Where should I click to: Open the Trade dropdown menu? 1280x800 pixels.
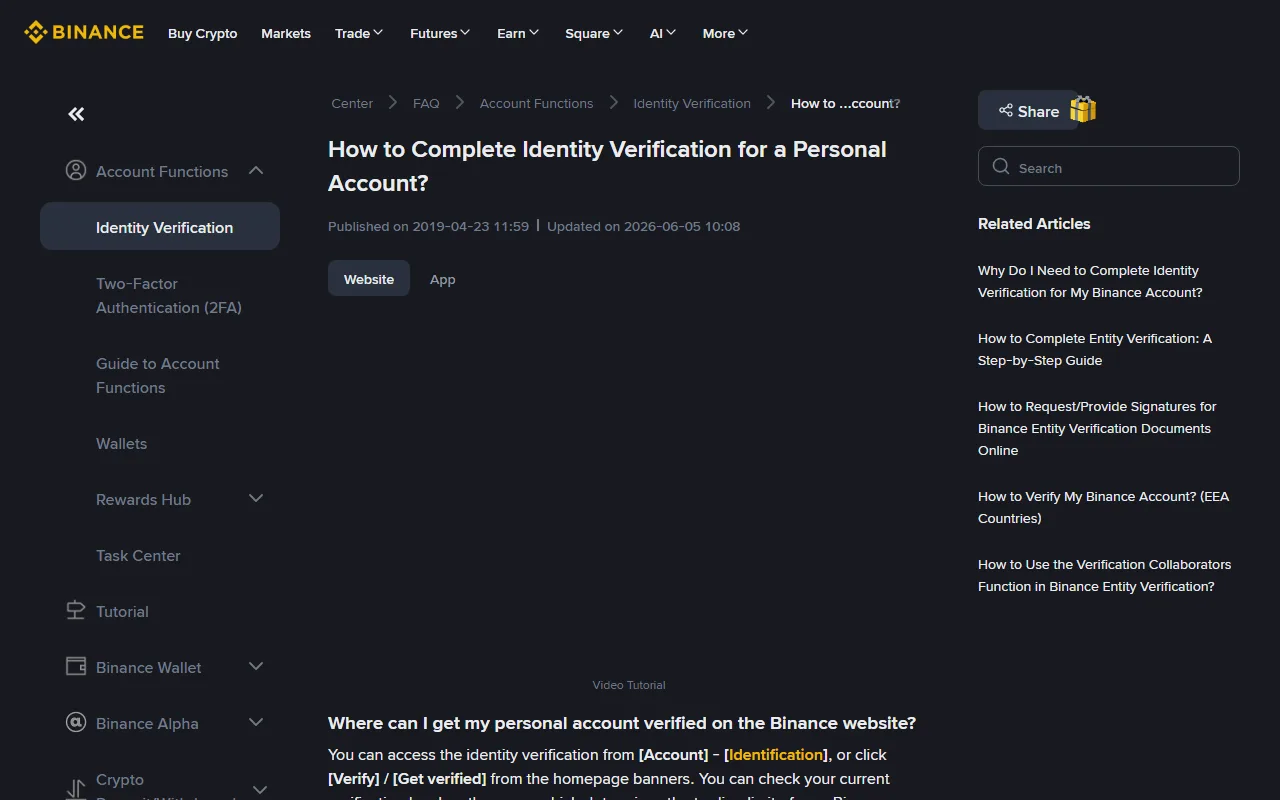click(x=359, y=33)
